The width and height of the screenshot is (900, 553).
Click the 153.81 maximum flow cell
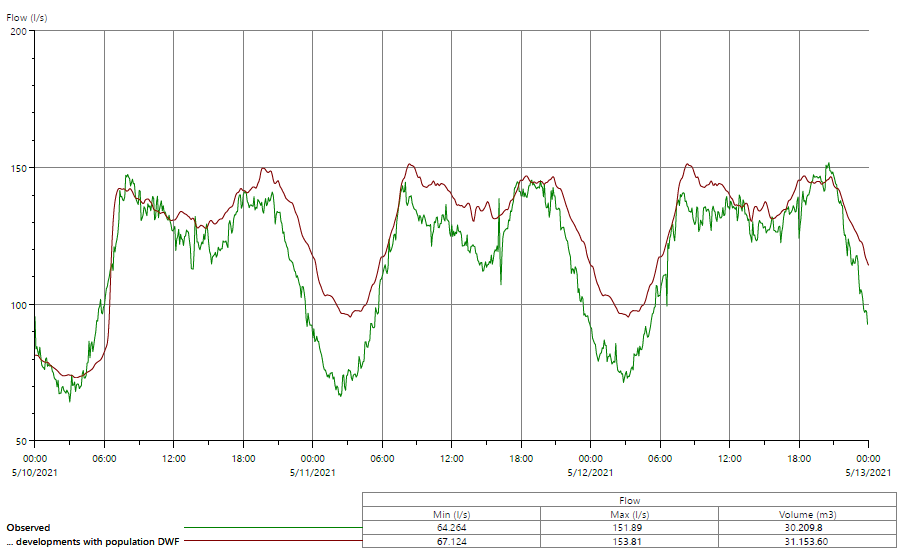pyautogui.click(x=629, y=541)
